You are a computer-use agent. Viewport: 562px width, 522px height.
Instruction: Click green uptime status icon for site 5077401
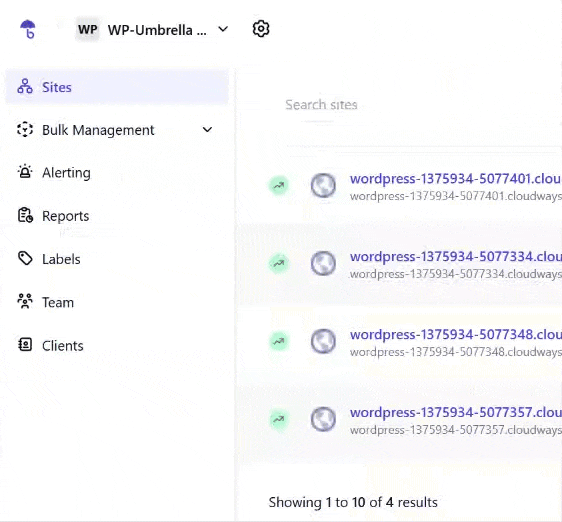(x=279, y=185)
